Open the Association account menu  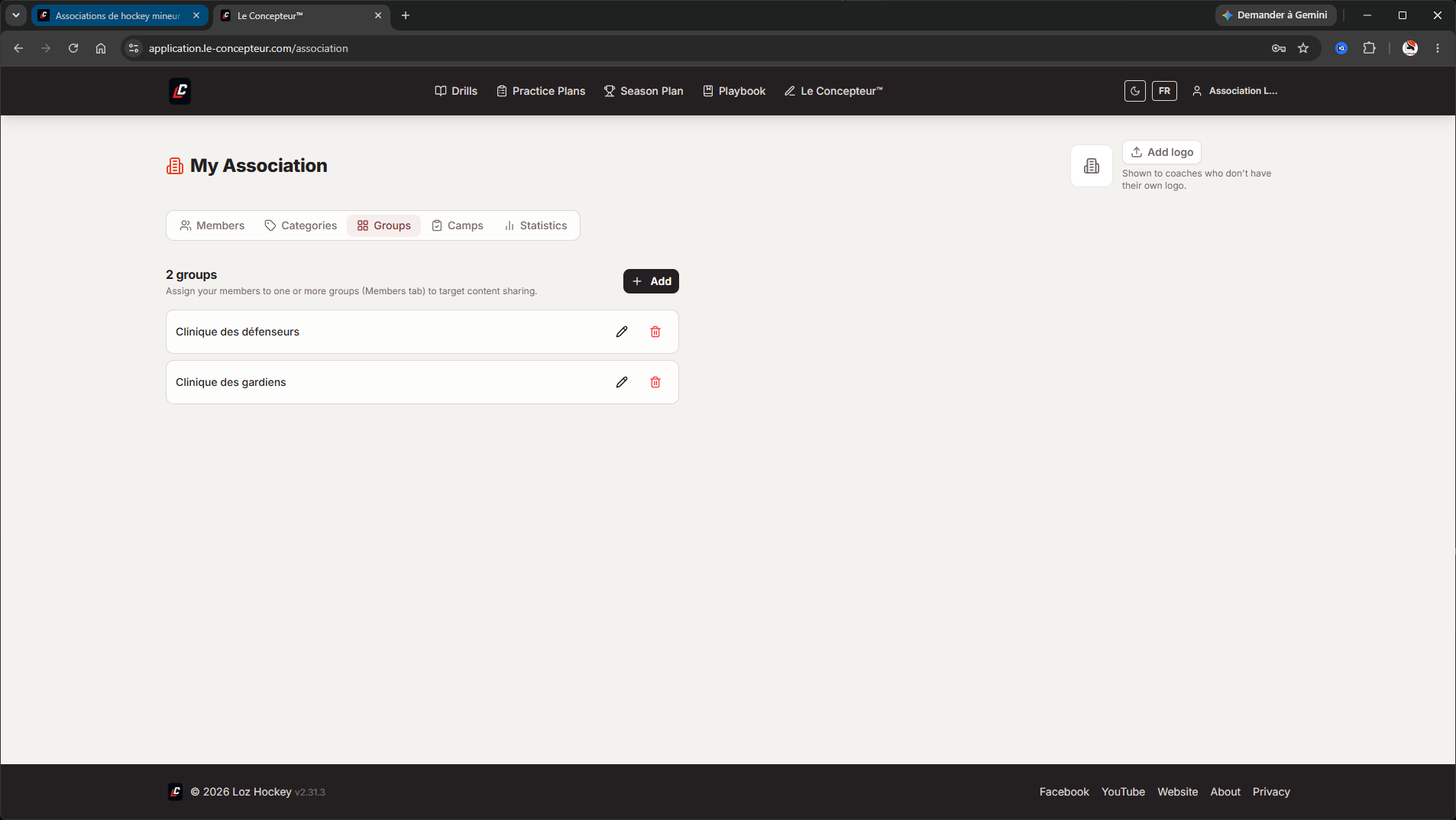coord(1234,91)
